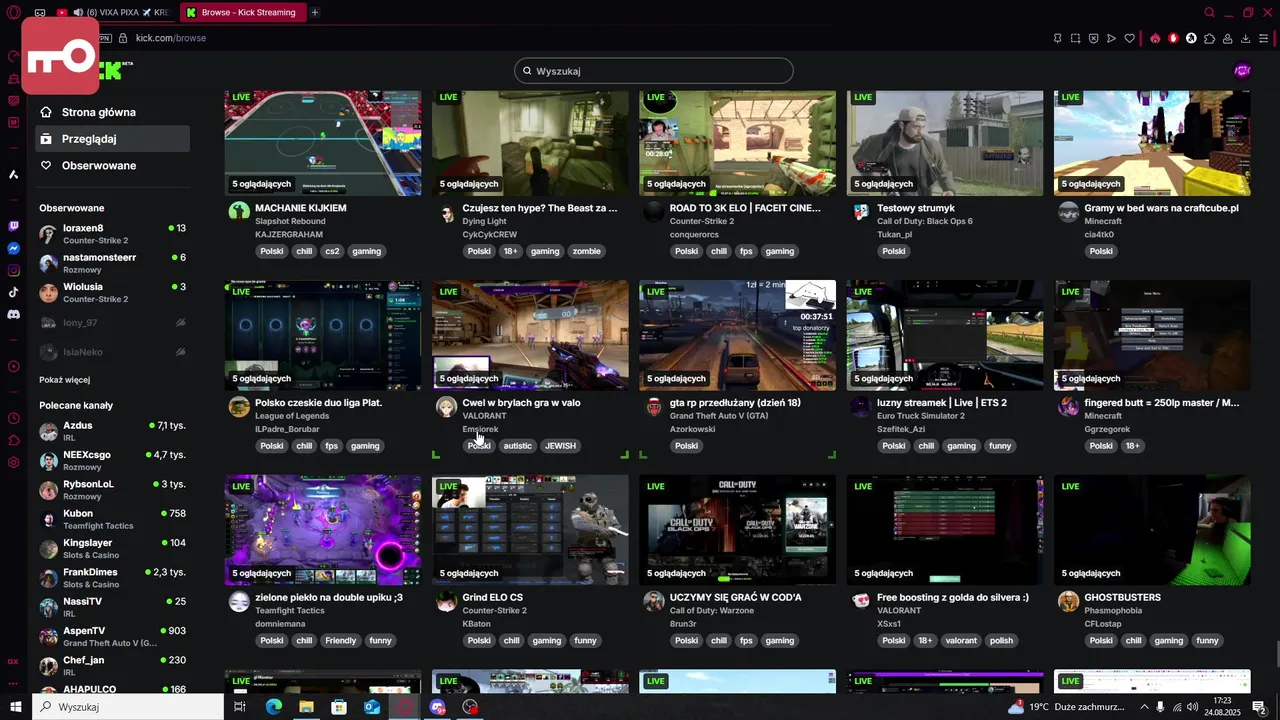This screenshot has height=720, width=1280.
Task: Open TikTok in the Opera sidebar
Action: pos(13,292)
